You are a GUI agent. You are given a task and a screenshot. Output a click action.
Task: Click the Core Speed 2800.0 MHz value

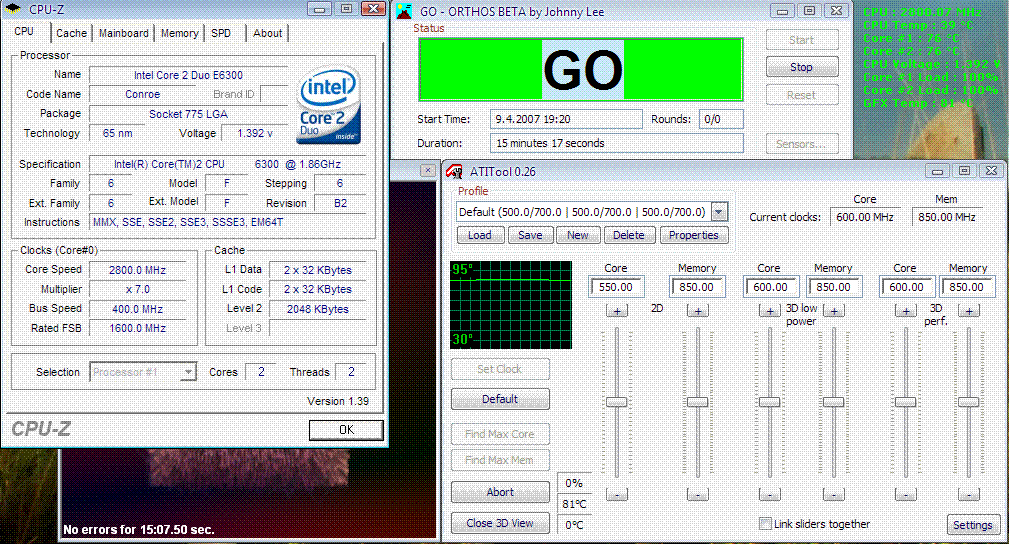point(137,270)
